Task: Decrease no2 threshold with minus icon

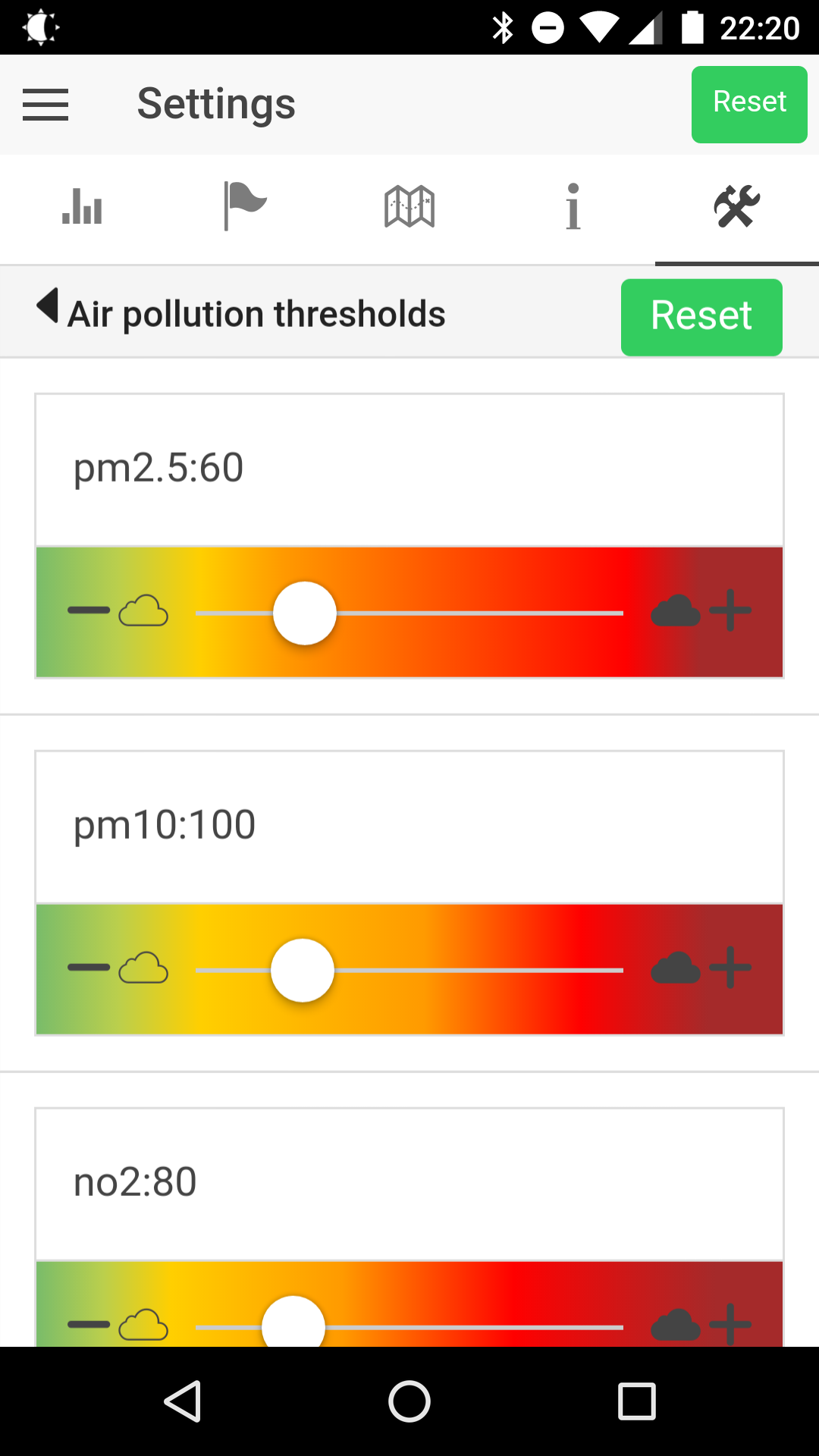Action: (89, 1325)
